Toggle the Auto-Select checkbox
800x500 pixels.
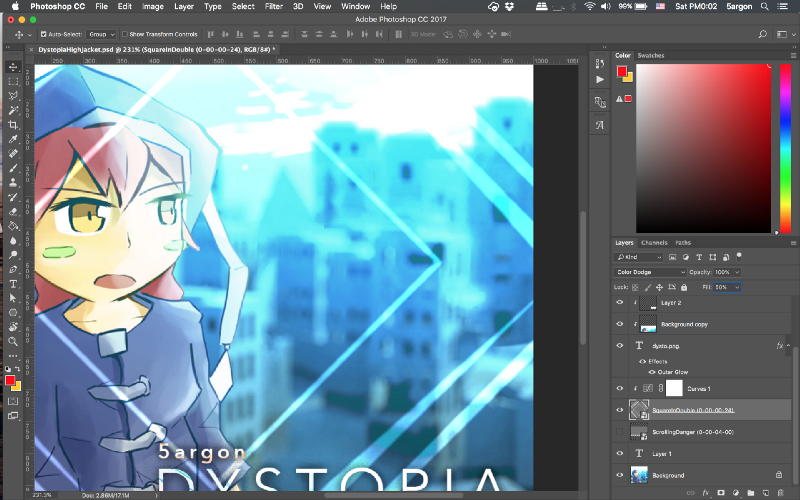(43, 34)
